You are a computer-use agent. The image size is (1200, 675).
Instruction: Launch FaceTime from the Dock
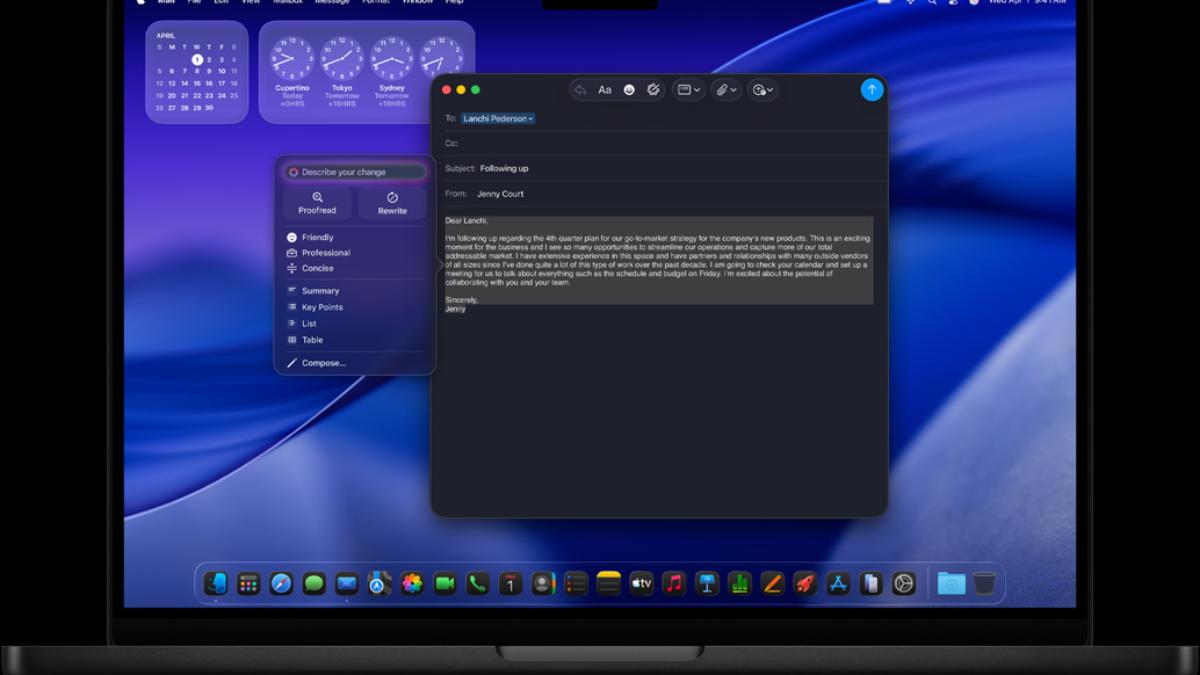[445, 583]
